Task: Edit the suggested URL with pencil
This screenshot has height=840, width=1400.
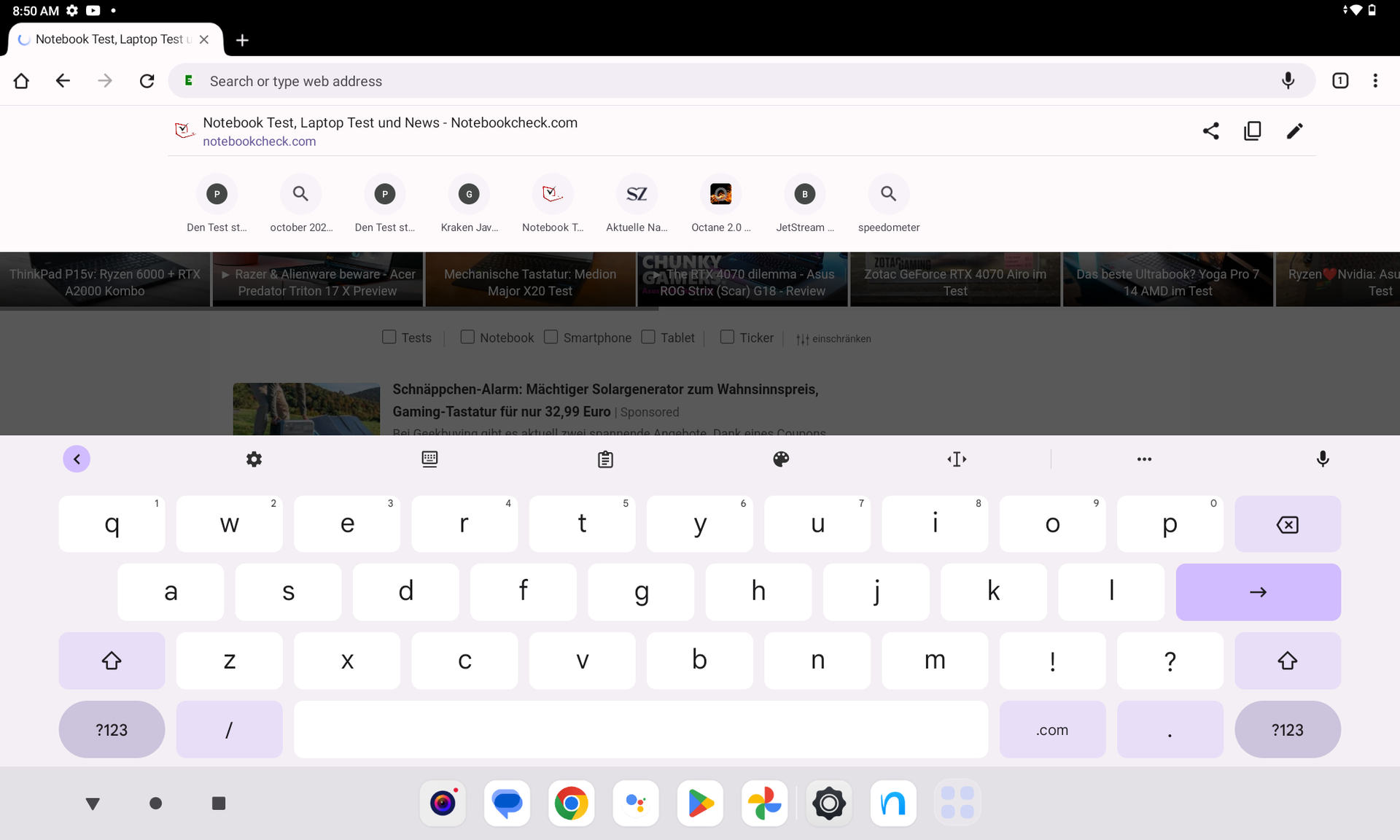Action: click(x=1294, y=131)
